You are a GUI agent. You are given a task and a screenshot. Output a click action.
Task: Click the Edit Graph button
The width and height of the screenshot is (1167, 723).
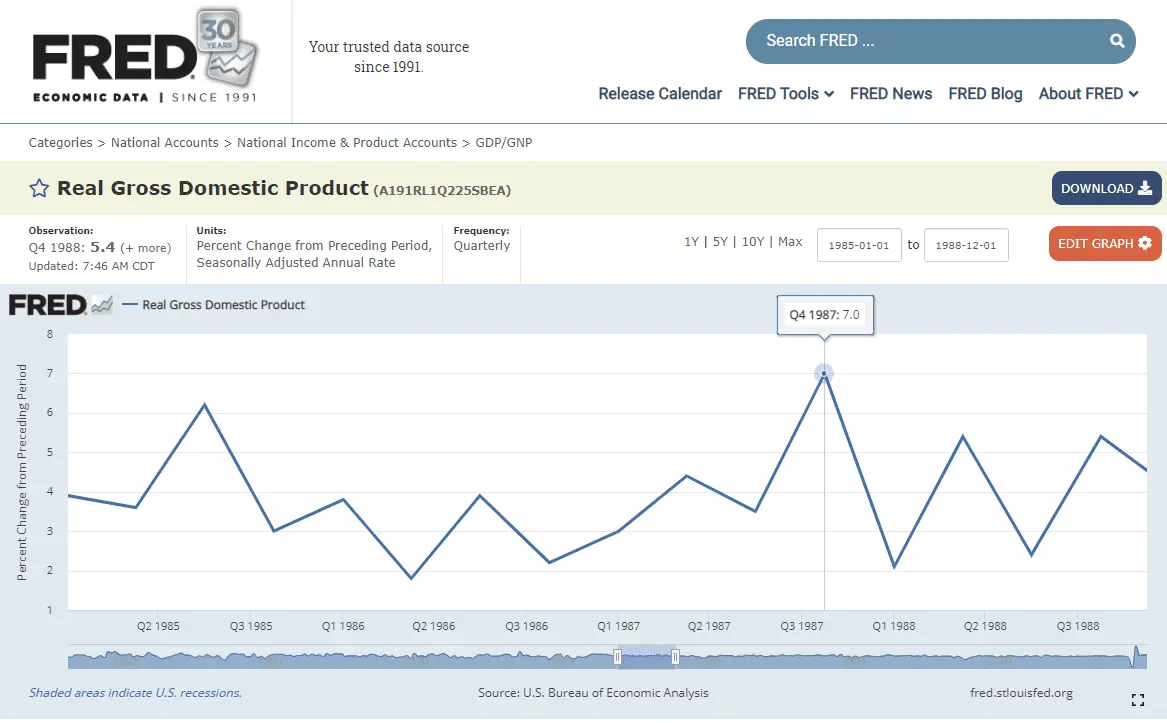click(x=1104, y=244)
